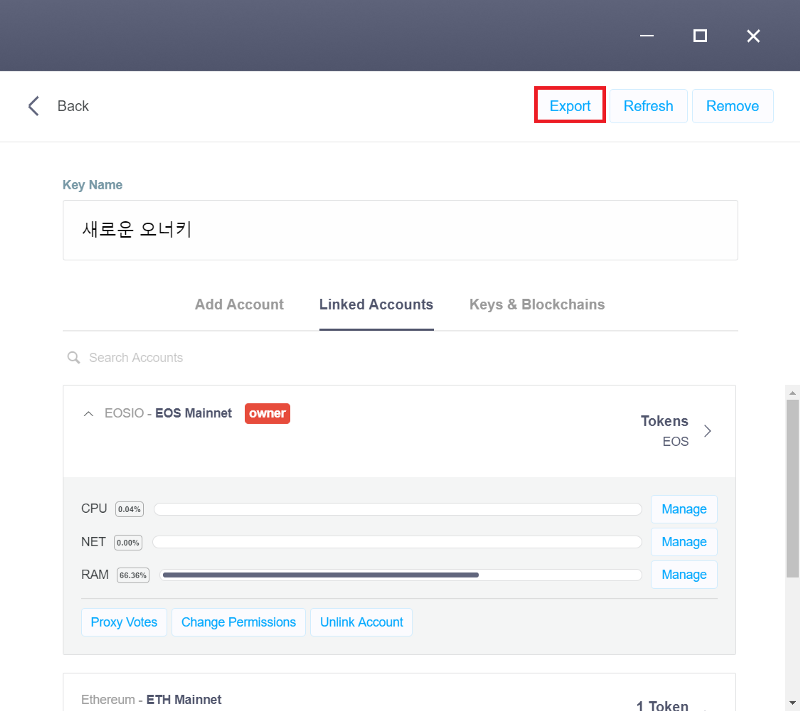Select the Linked Accounts tab

pyautogui.click(x=376, y=304)
